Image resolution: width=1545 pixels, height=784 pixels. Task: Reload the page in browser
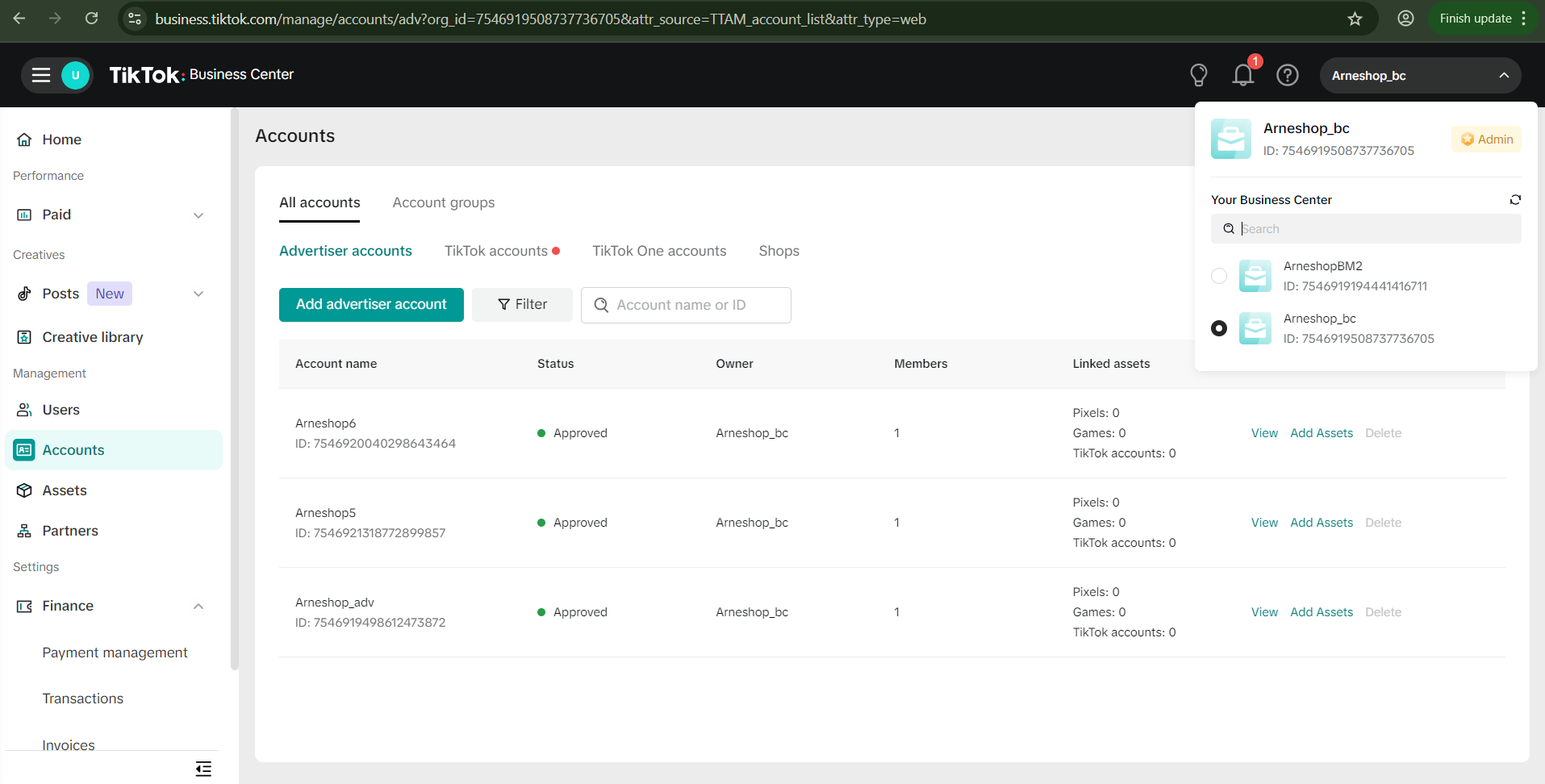pos(91,19)
